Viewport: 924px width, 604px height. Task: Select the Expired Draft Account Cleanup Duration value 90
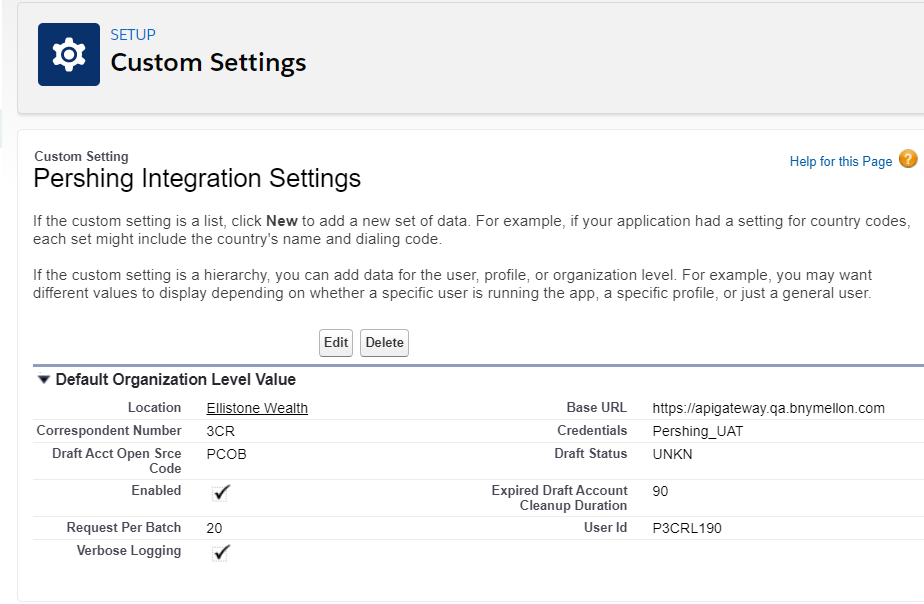(x=660, y=491)
